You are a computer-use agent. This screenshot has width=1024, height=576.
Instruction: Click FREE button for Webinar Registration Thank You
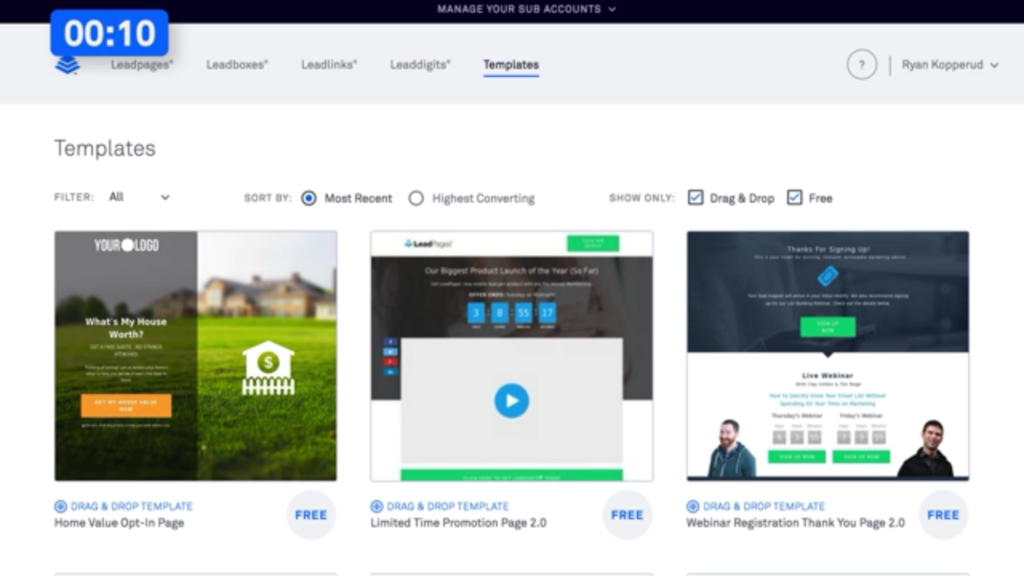(x=943, y=515)
